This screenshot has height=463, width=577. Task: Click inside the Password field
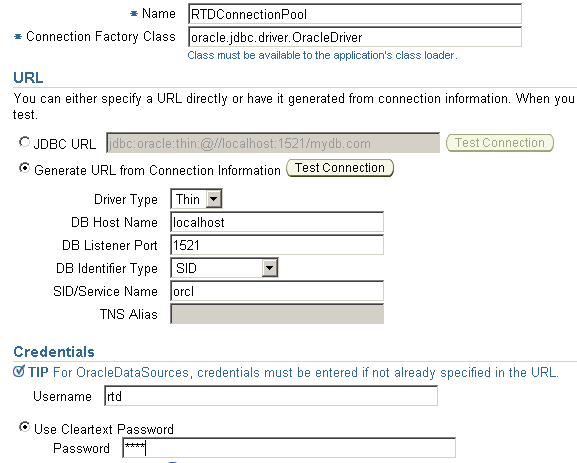(289, 448)
